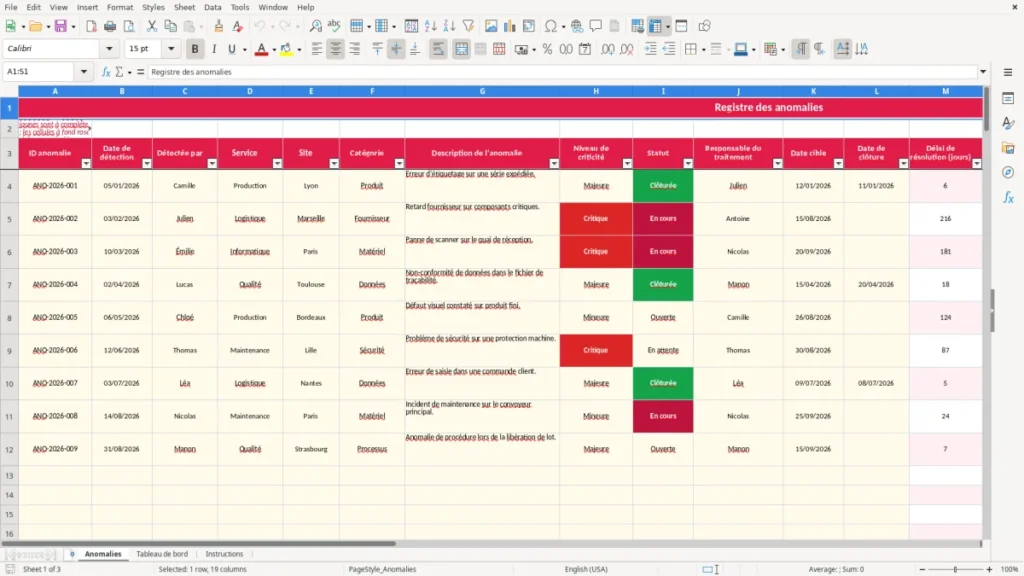Insert a chart

click(509, 26)
